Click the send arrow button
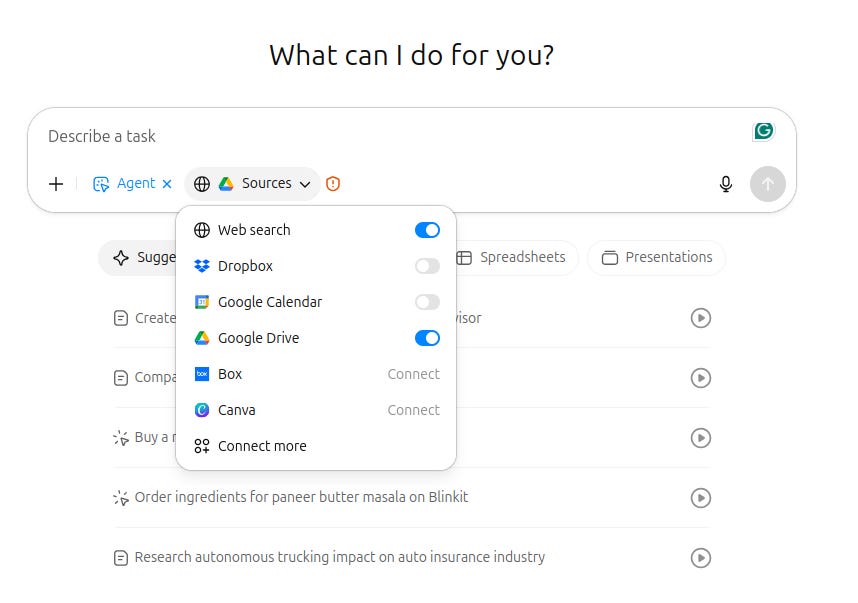The width and height of the screenshot is (858, 603). click(x=768, y=184)
